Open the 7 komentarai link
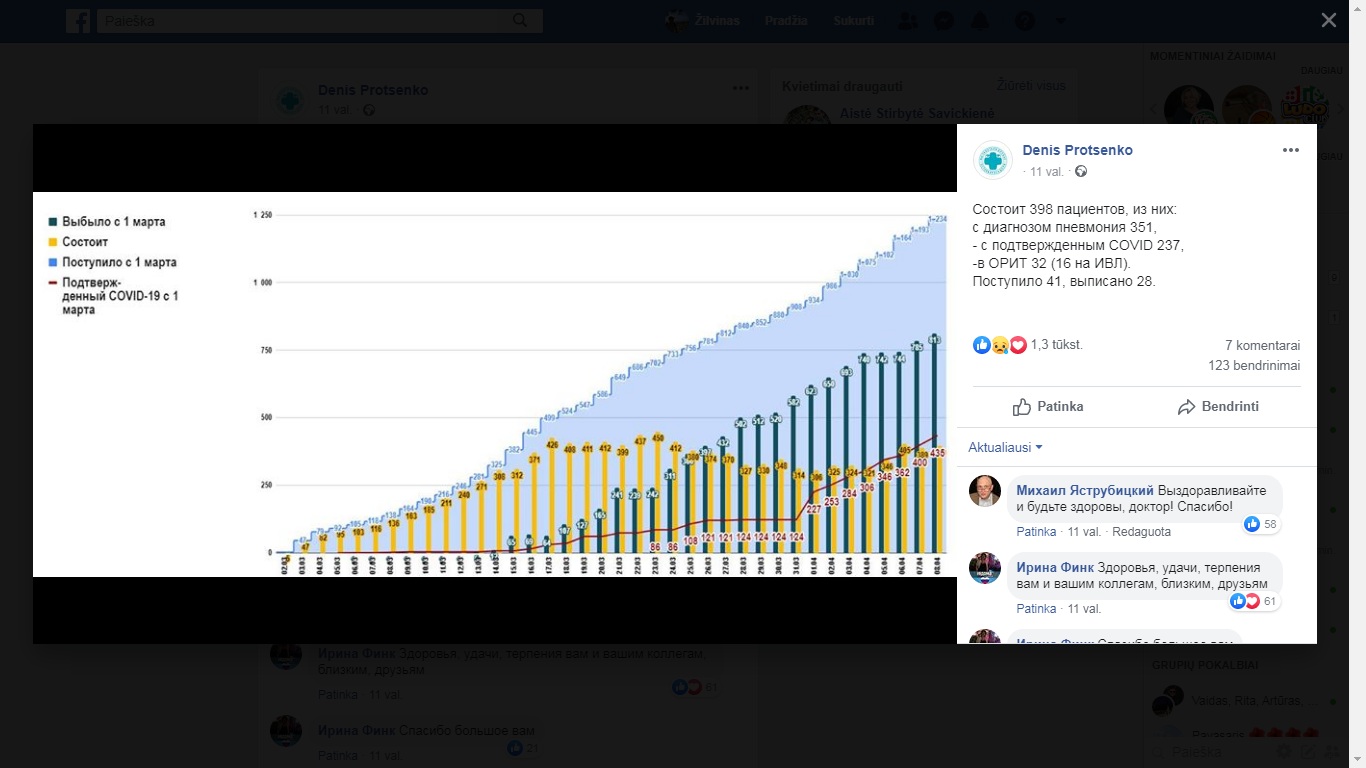1366x768 pixels. (1263, 346)
